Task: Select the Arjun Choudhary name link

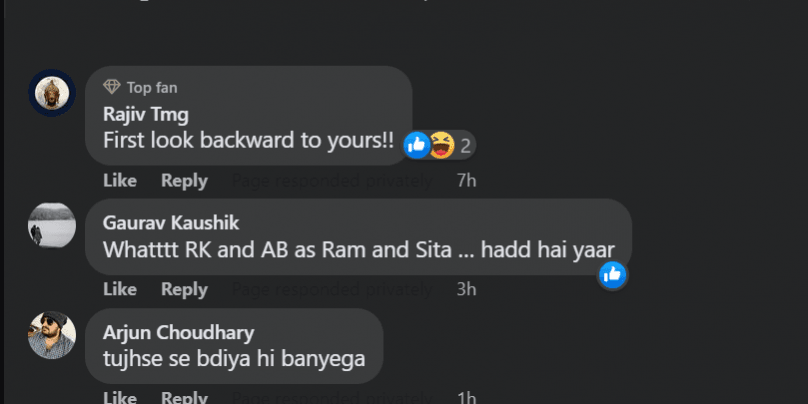Action: 178,332
